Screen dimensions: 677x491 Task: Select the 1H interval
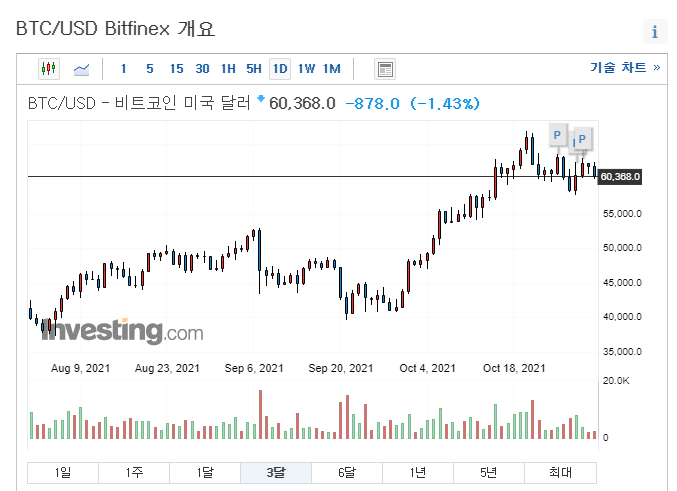[228, 69]
